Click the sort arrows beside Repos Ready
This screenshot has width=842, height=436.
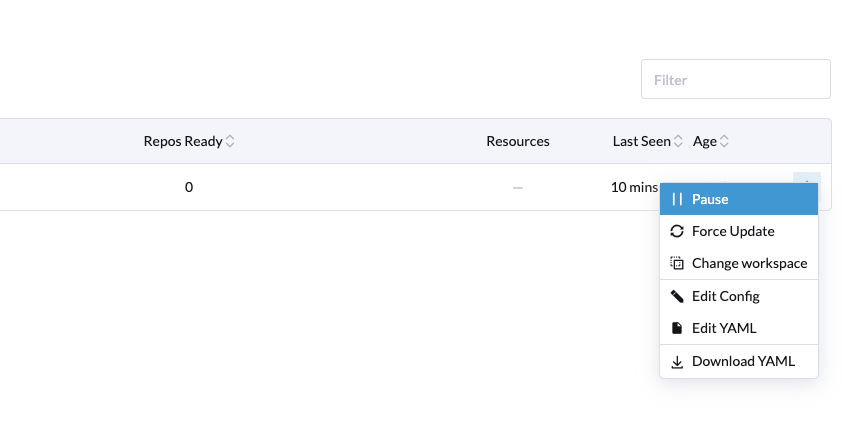pyautogui.click(x=230, y=141)
